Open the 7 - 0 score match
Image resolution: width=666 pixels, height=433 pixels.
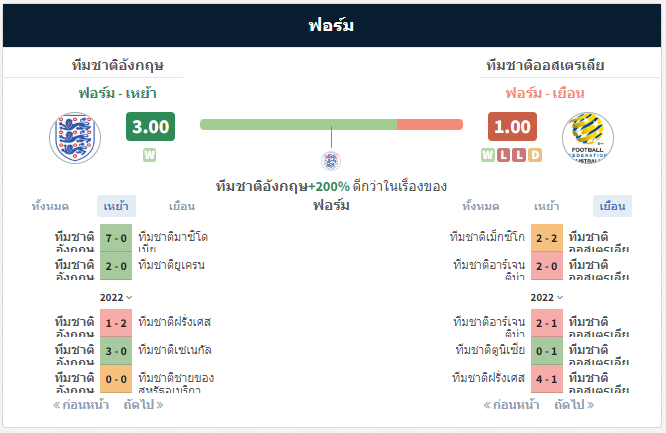click(116, 238)
